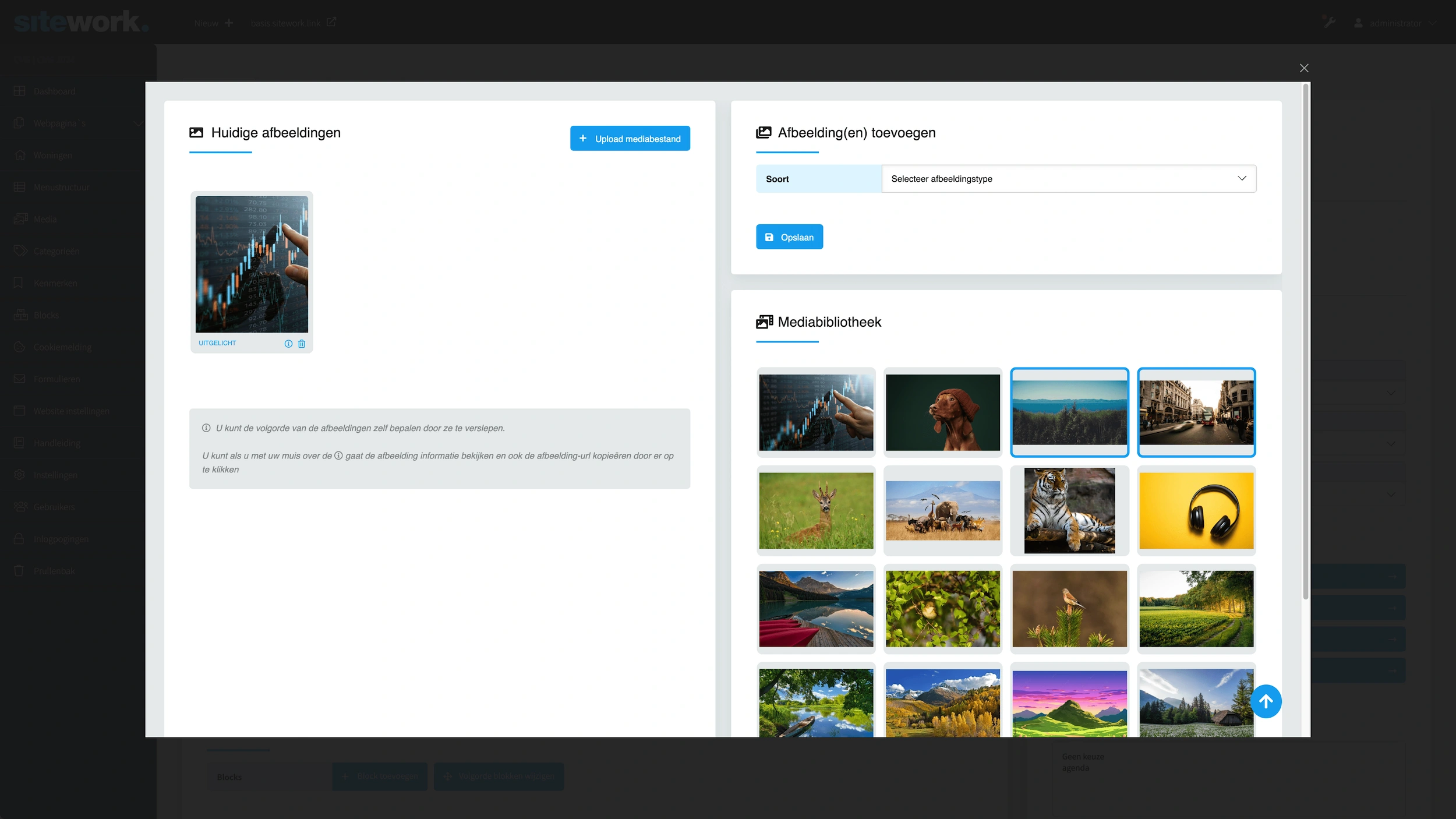Click the plus icon next to Nieuw
The image size is (1456, 819).
point(229,23)
